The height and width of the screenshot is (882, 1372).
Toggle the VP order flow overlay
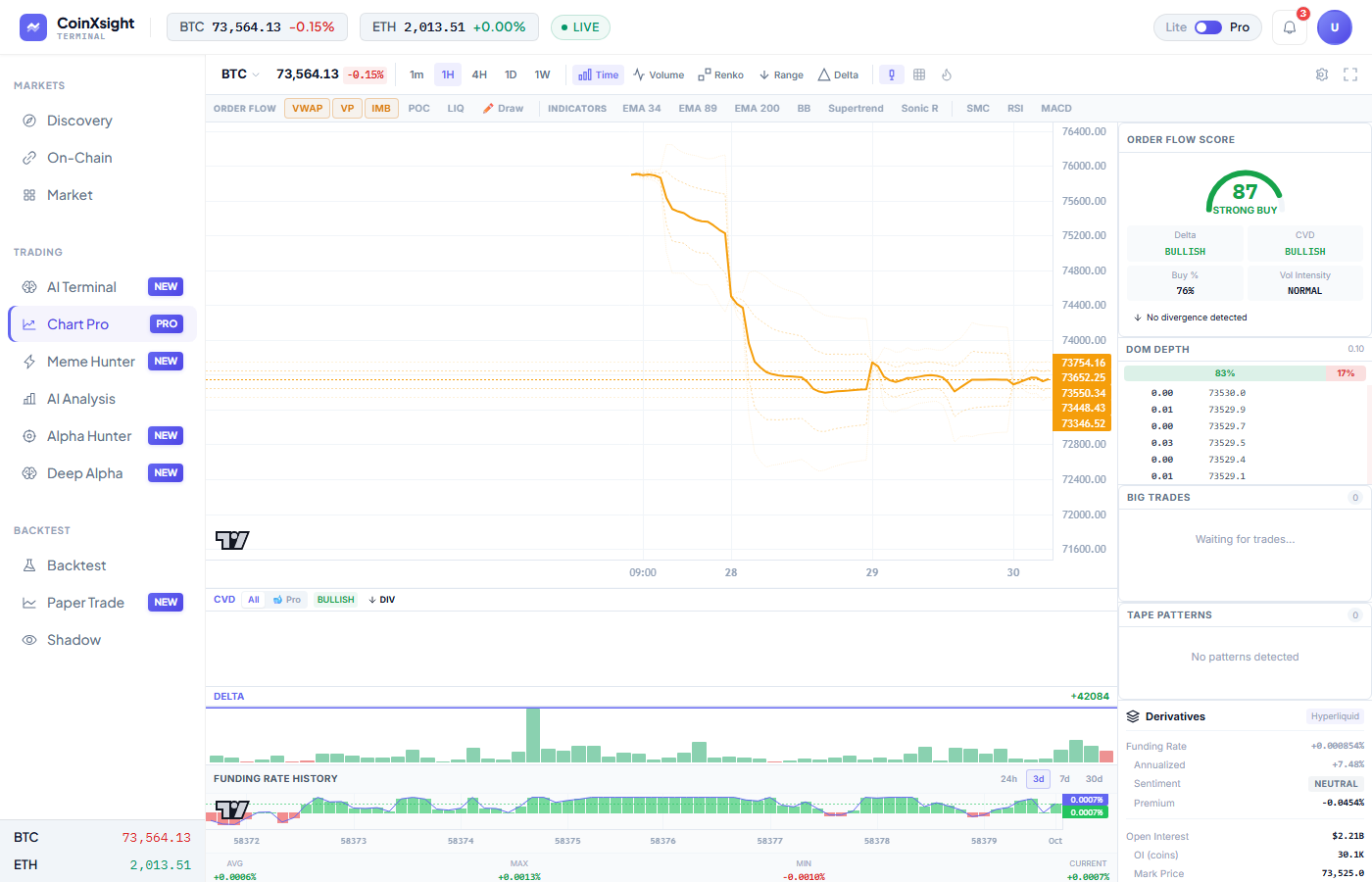[x=347, y=109]
